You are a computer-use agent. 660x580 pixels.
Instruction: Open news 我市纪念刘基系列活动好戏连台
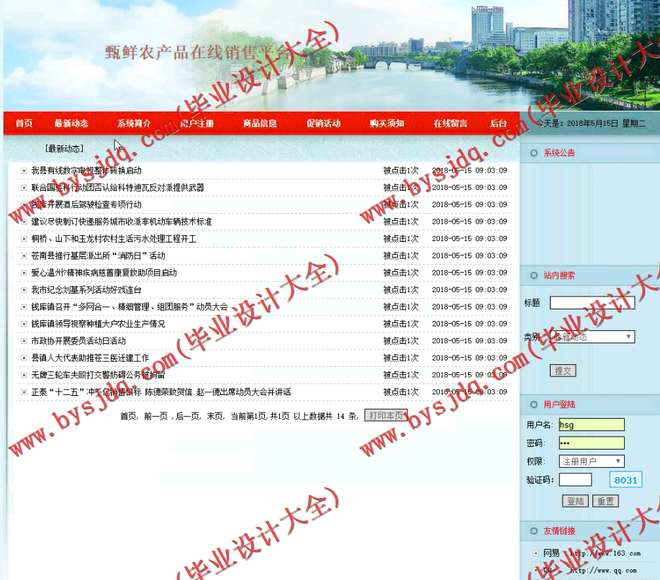click(x=86, y=290)
